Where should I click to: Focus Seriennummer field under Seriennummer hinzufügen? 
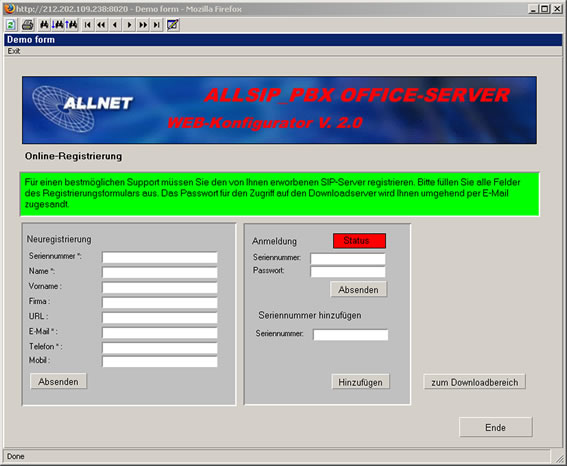(351, 335)
